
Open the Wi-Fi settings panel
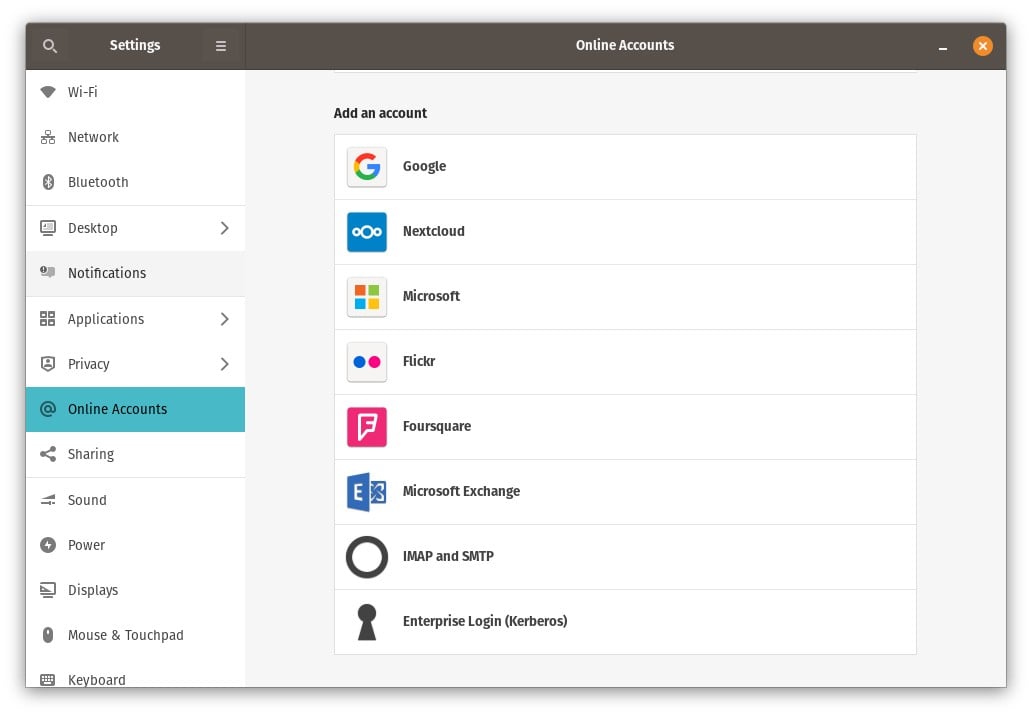click(136, 92)
